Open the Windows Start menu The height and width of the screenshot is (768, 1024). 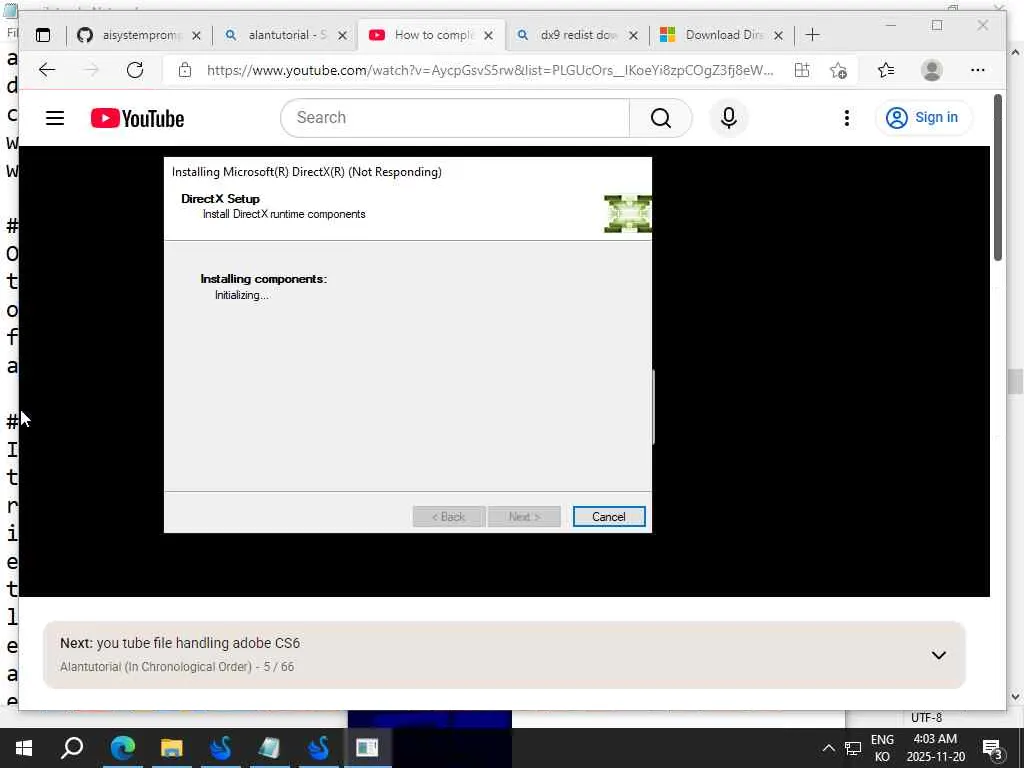pos(24,748)
